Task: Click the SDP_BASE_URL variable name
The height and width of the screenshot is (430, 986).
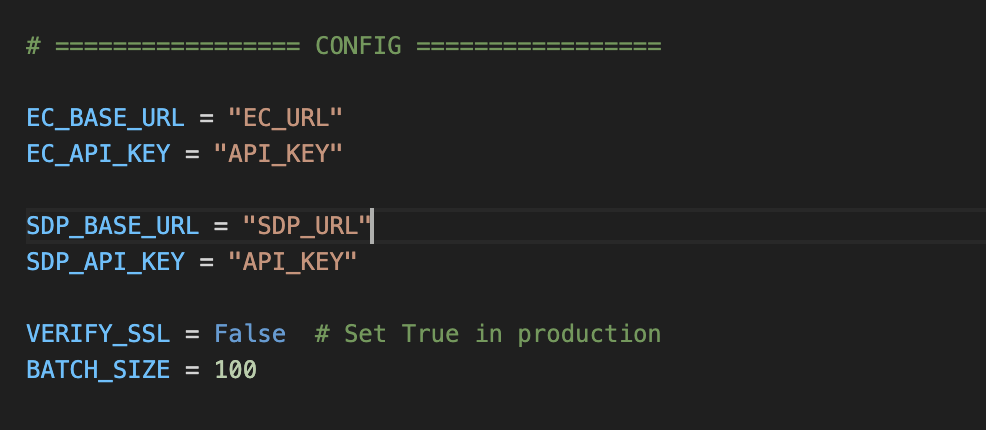Action: (x=112, y=226)
